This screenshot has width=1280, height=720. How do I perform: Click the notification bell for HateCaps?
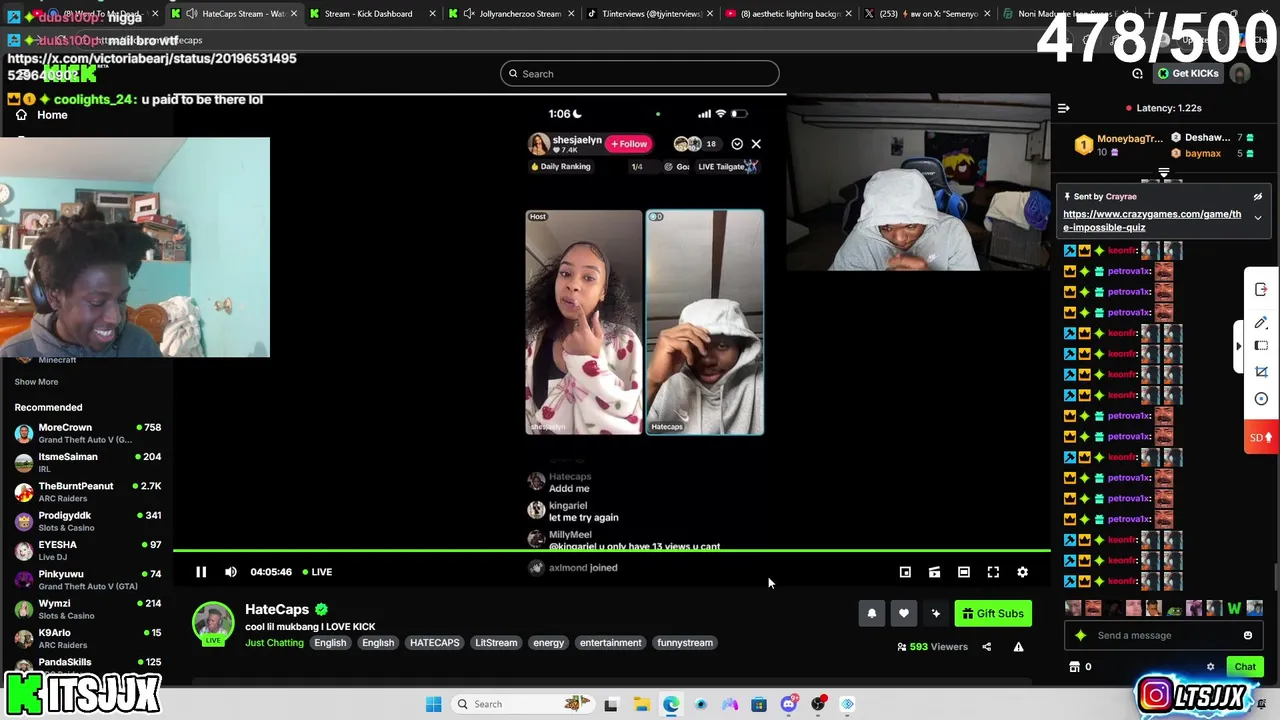[x=872, y=614]
